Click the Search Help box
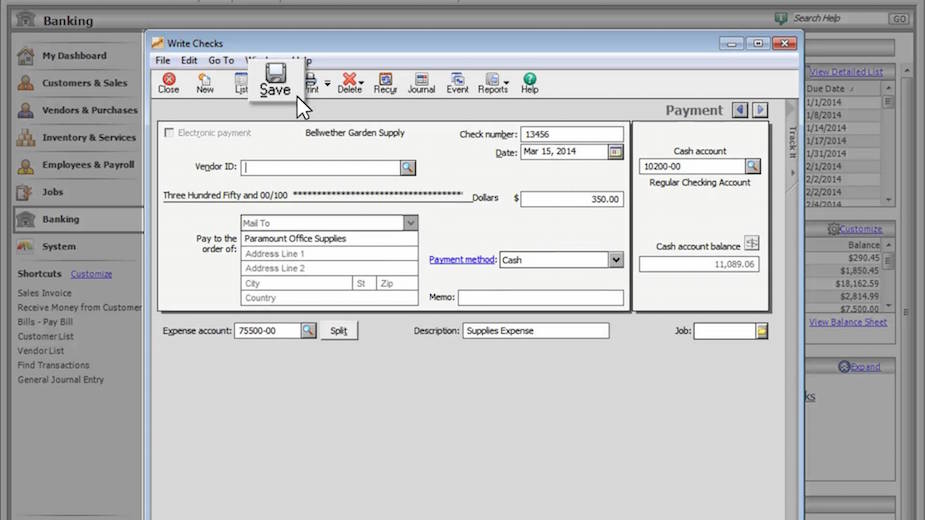 click(x=838, y=18)
